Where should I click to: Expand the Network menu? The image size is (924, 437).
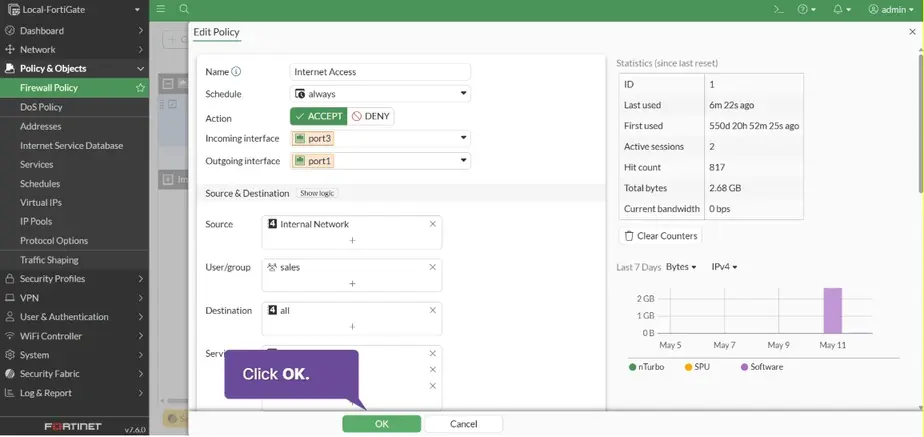(74, 49)
